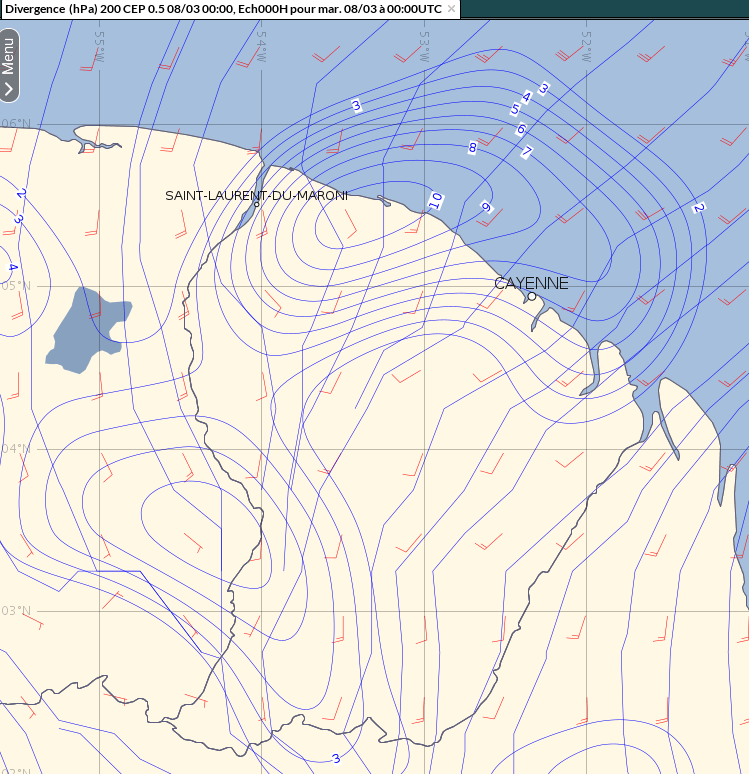Click the Saint-Laurent-du-Maroni city marker
The image size is (749, 774).
(257, 204)
